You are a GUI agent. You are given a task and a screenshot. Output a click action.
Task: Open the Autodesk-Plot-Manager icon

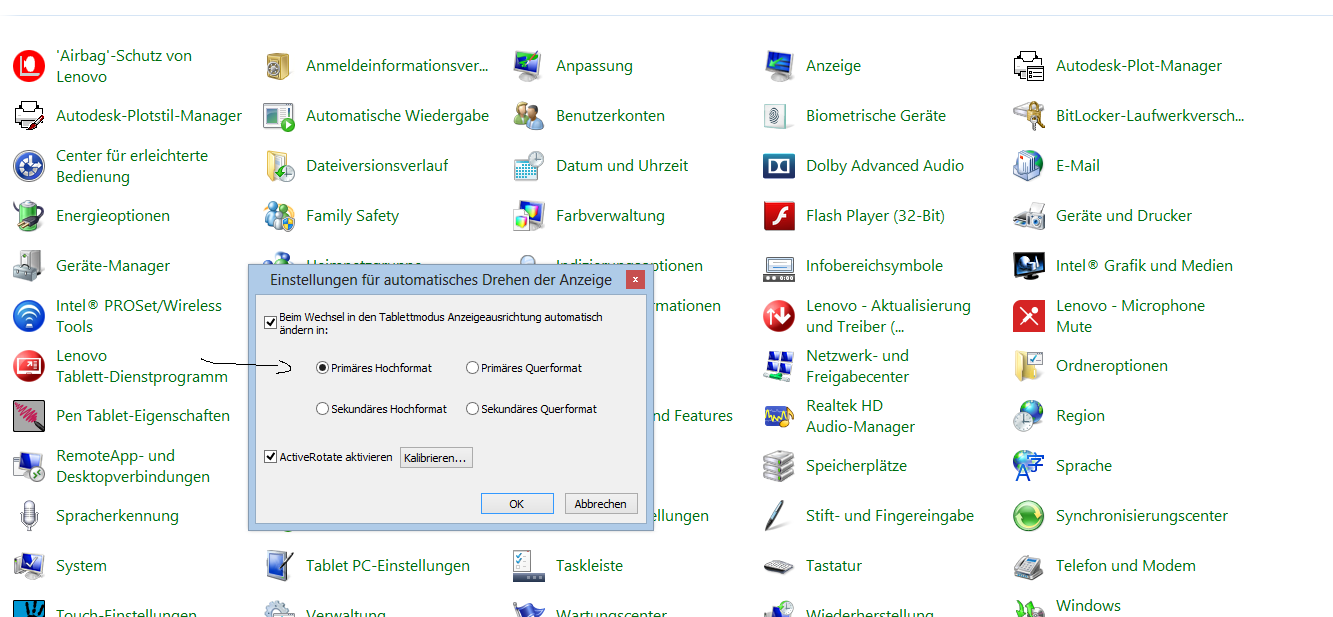click(1029, 66)
